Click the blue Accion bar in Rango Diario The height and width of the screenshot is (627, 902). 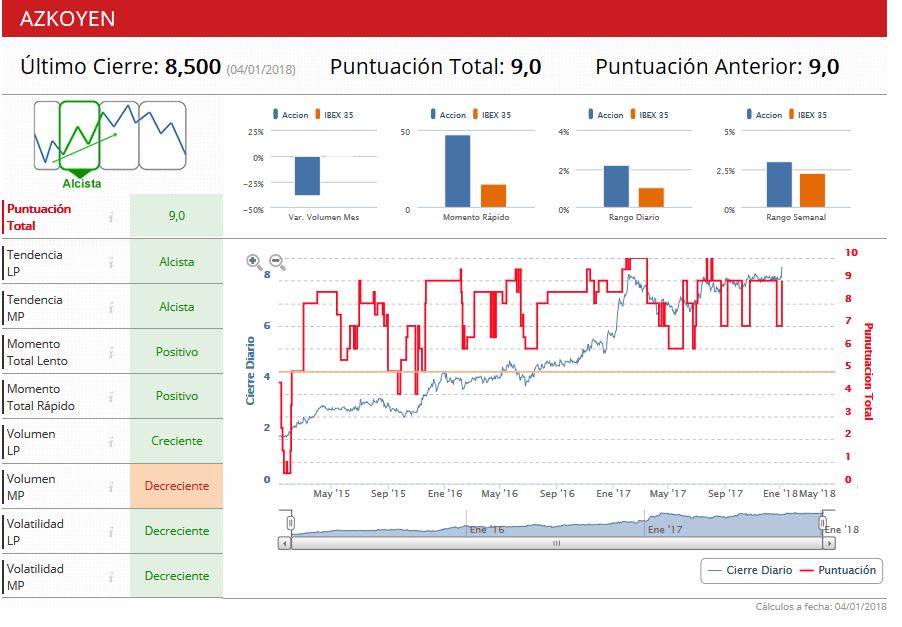[x=616, y=186]
